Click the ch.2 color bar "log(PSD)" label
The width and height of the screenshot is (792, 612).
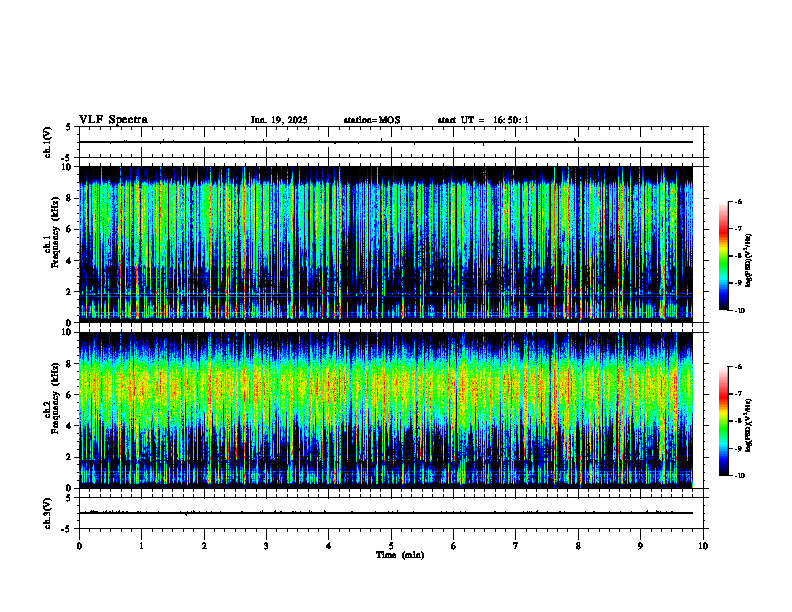click(748, 426)
